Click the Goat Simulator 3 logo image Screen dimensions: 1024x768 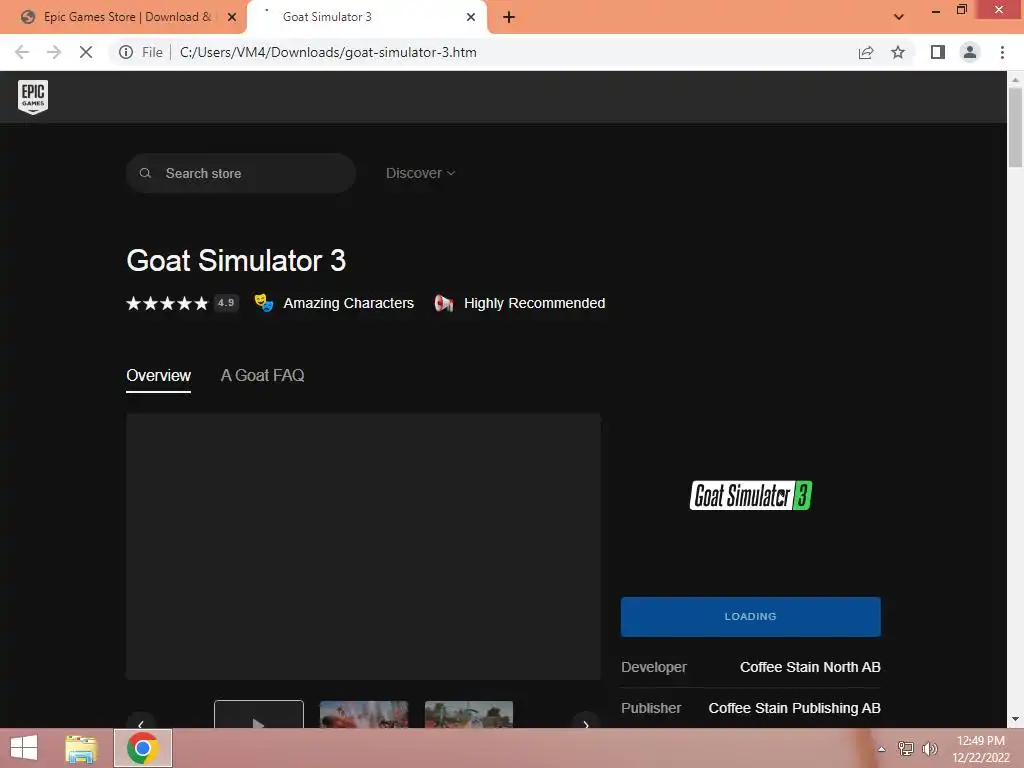coord(750,495)
